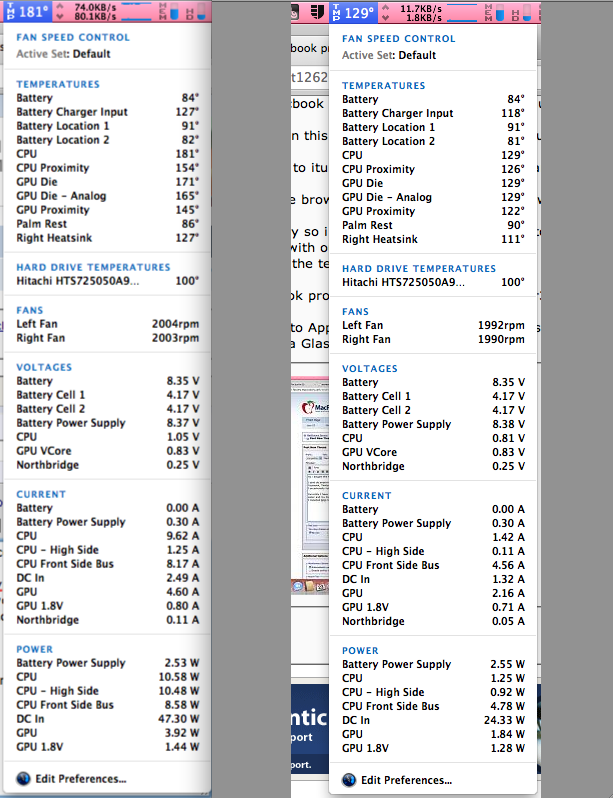Select the GPU 1.8V 0.71 A row
Screen dimensions: 613x798
(433, 607)
